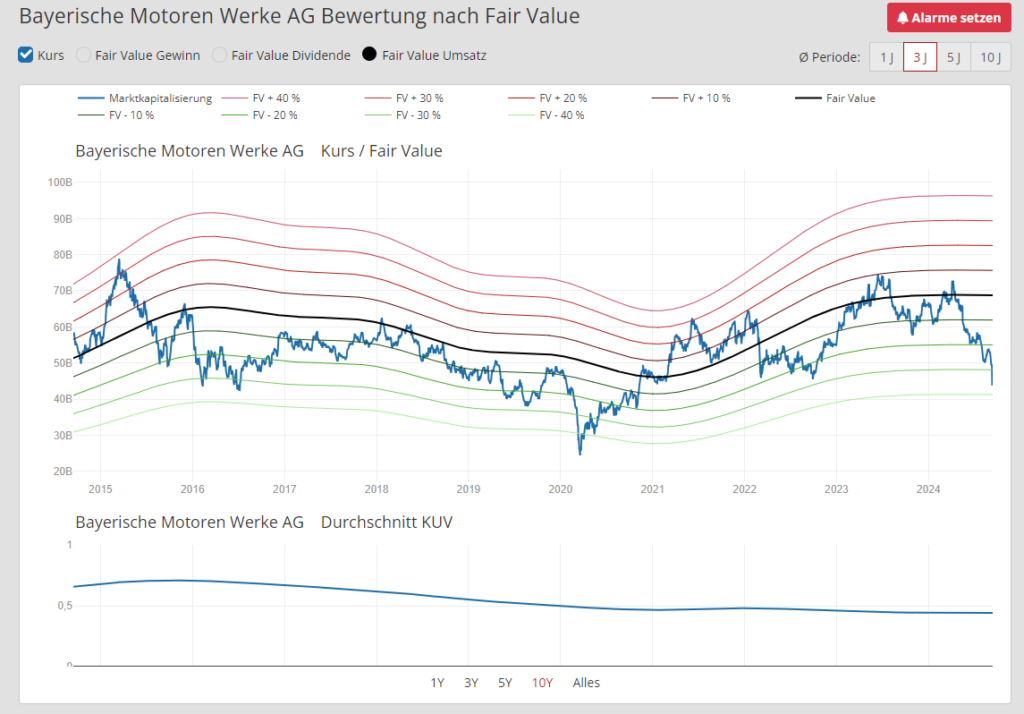Image resolution: width=1024 pixels, height=714 pixels.
Task: Select the 5Y chart range
Action: (x=505, y=683)
